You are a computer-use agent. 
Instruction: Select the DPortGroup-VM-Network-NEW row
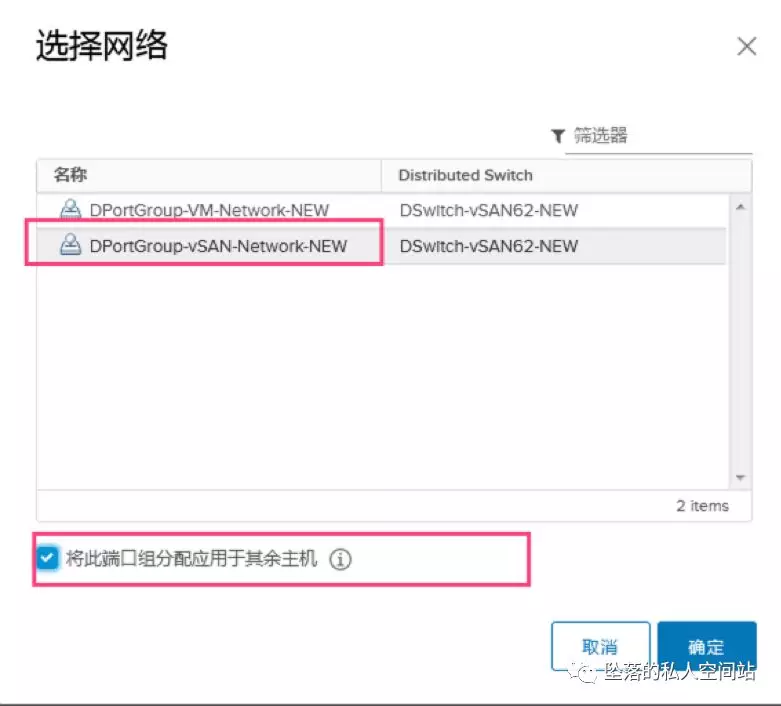pos(381,210)
